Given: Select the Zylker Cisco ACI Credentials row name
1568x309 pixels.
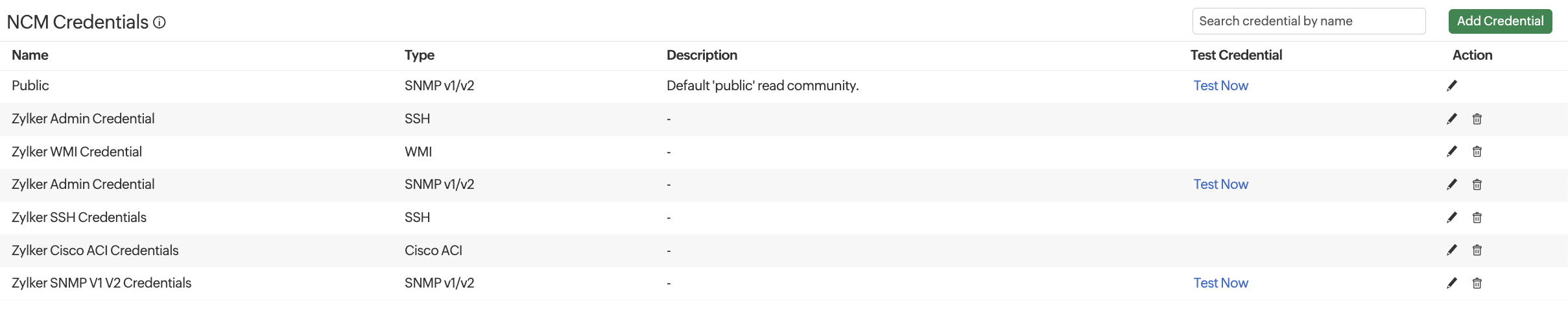Looking at the screenshot, I should 95,251.
